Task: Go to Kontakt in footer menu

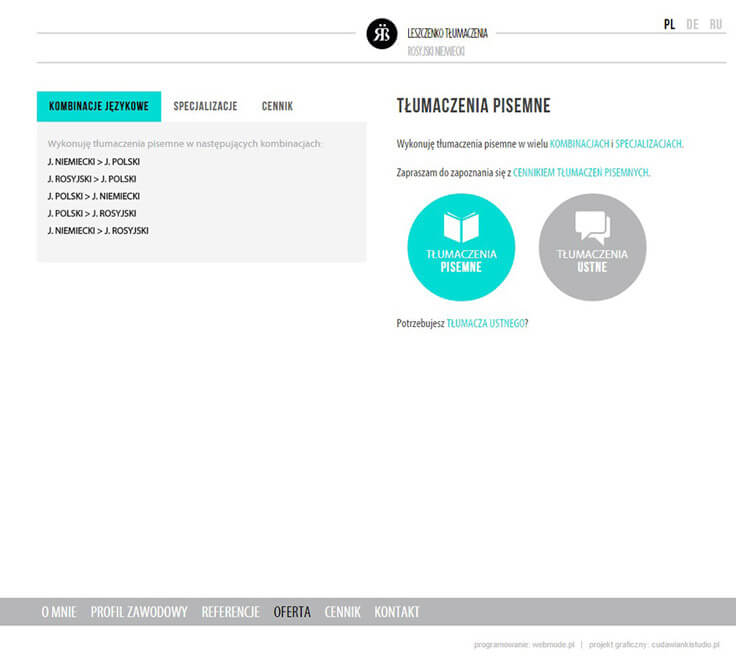Action: point(397,612)
